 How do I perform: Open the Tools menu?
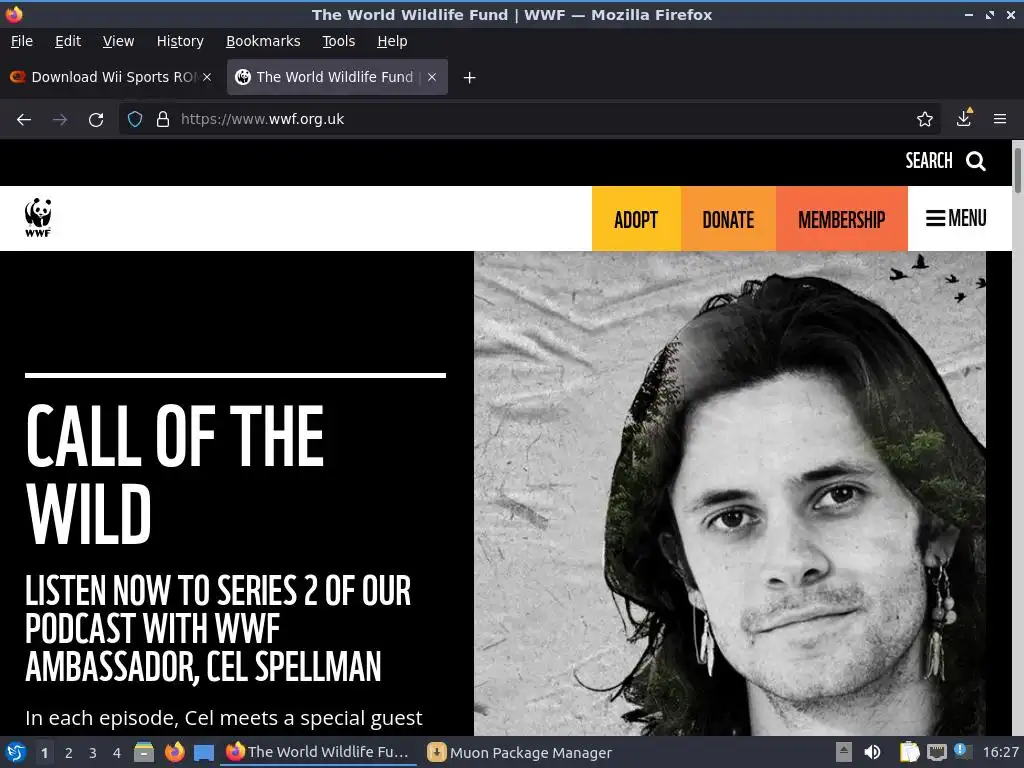click(338, 41)
